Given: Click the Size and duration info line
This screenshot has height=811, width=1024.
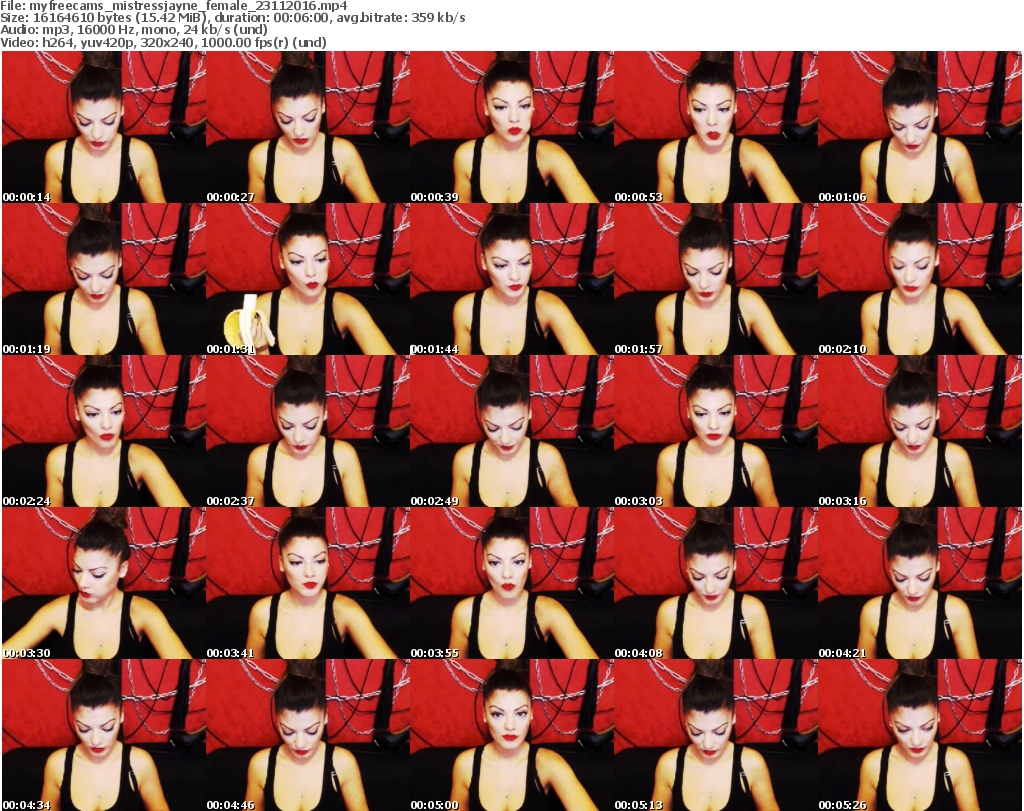Looking at the screenshot, I should point(232,18).
